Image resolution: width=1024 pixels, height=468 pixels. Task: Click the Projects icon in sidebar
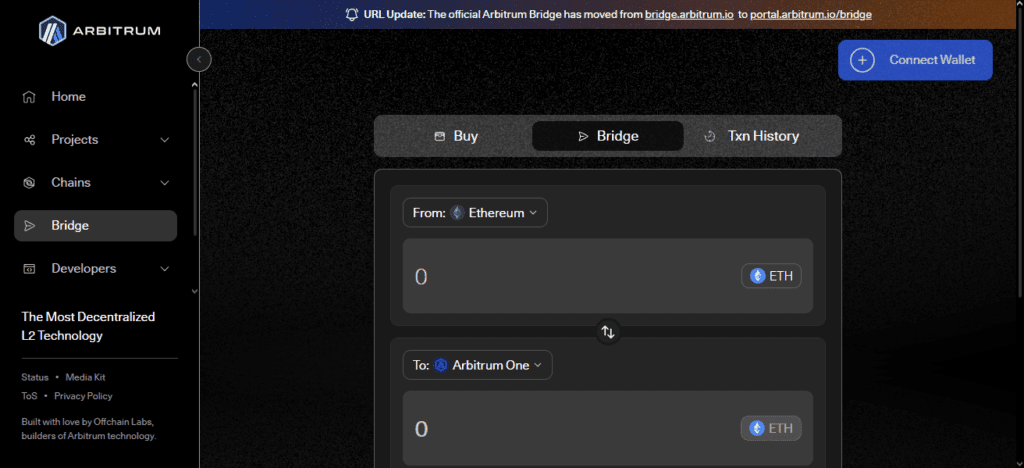30,140
